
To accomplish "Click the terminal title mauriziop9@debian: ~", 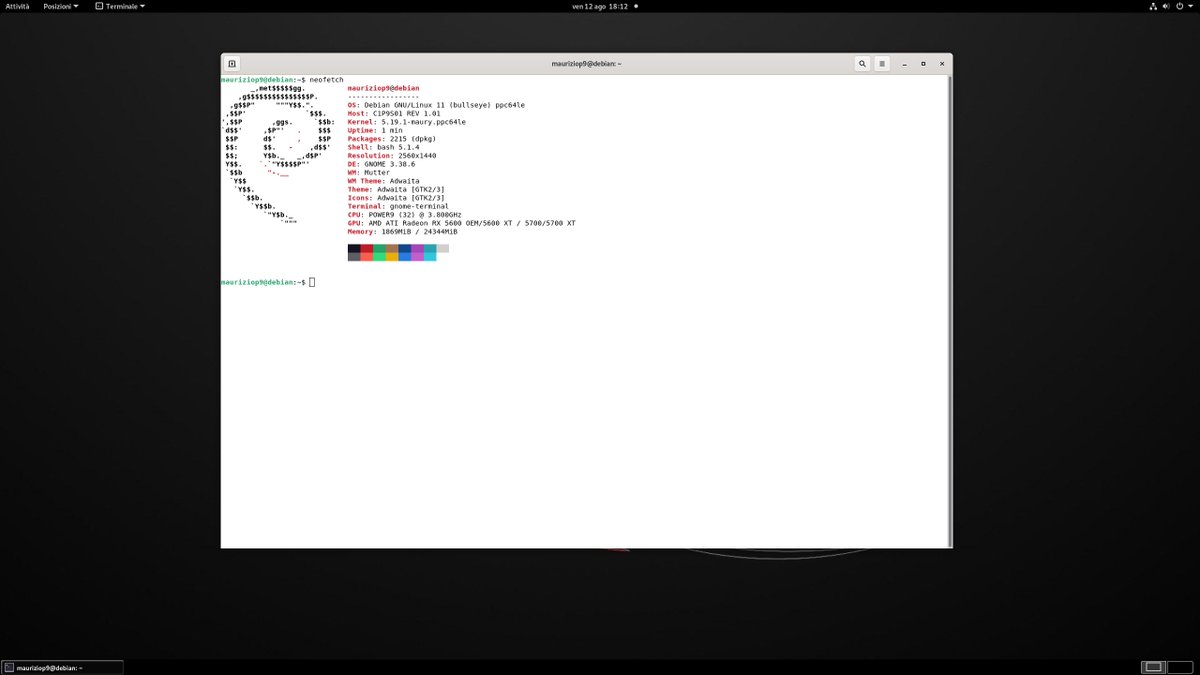I will (586, 63).
